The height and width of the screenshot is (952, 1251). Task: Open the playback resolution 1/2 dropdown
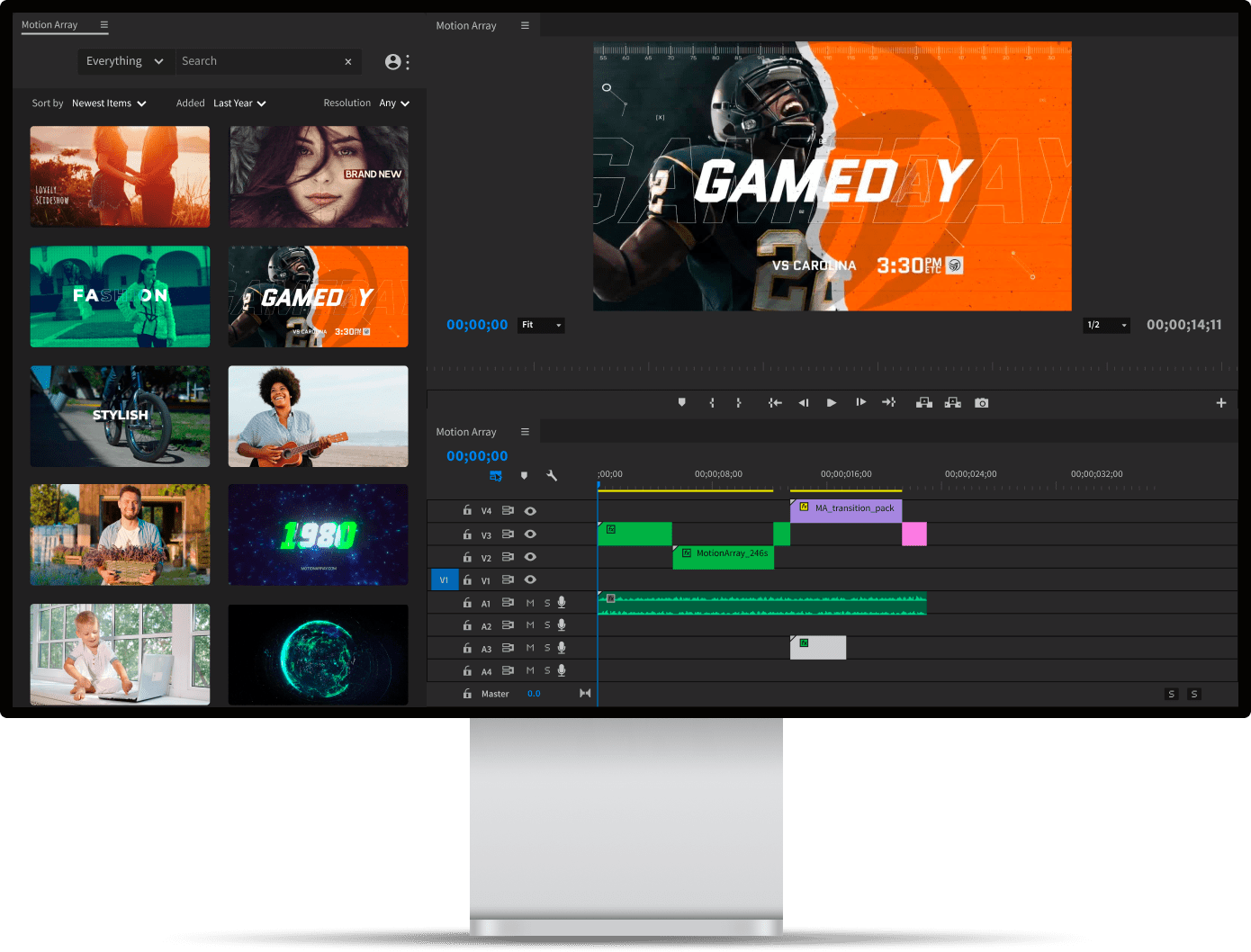1105,325
